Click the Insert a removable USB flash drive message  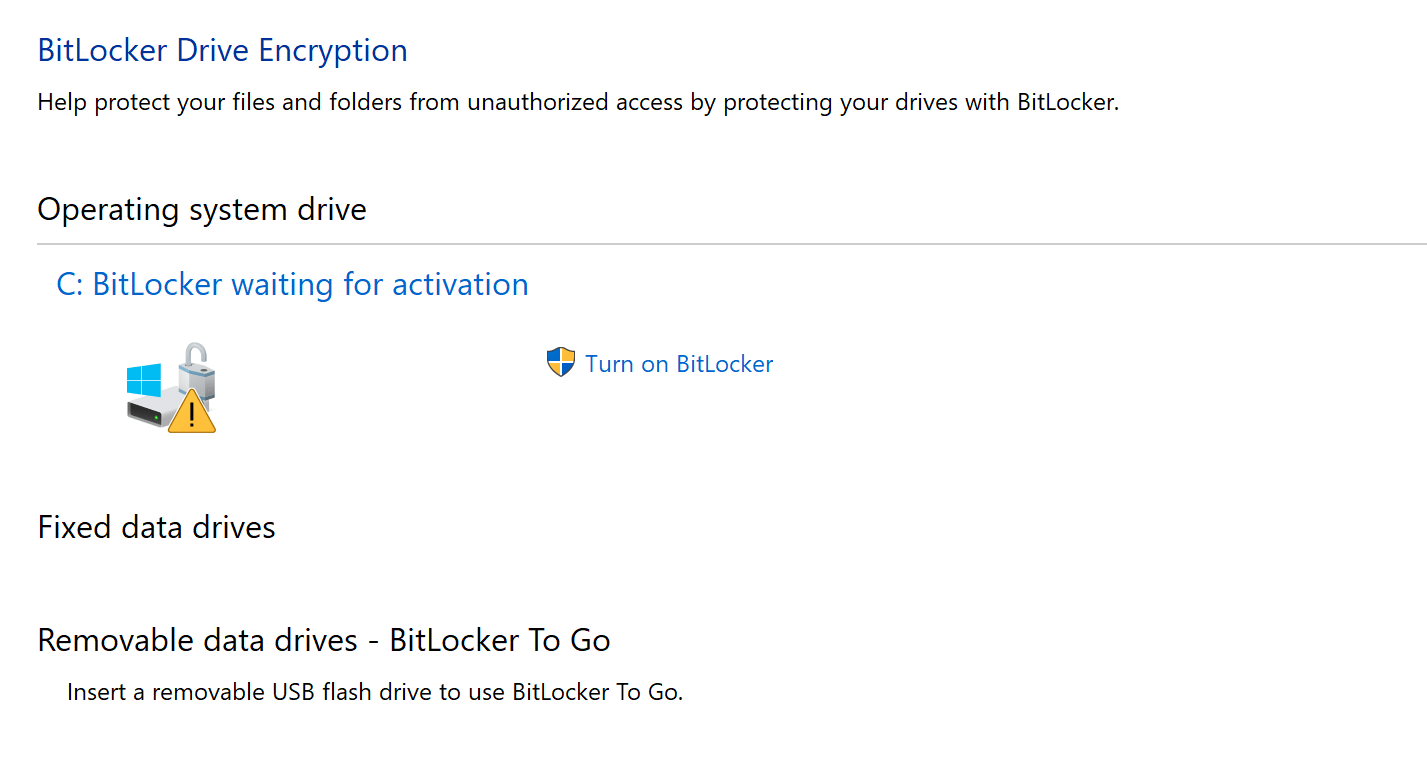point(375,692)
